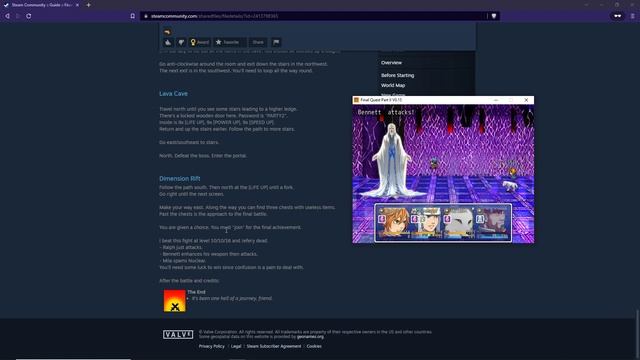Select the Steam Community guide tab
The height and width of the screenshot is (360, 640).
pyautogui.click(x=41, y=5)
